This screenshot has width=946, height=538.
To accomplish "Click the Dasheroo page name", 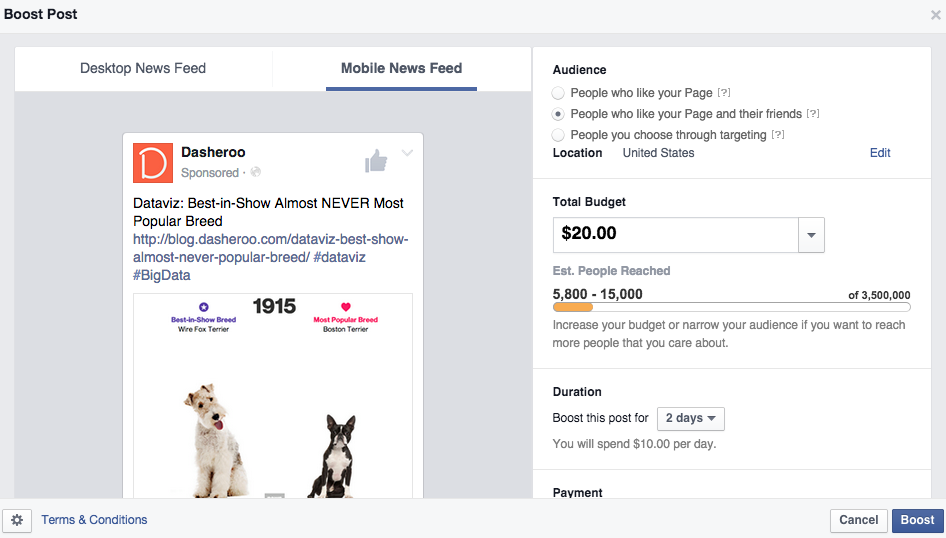I will click(x=213, y=152).
